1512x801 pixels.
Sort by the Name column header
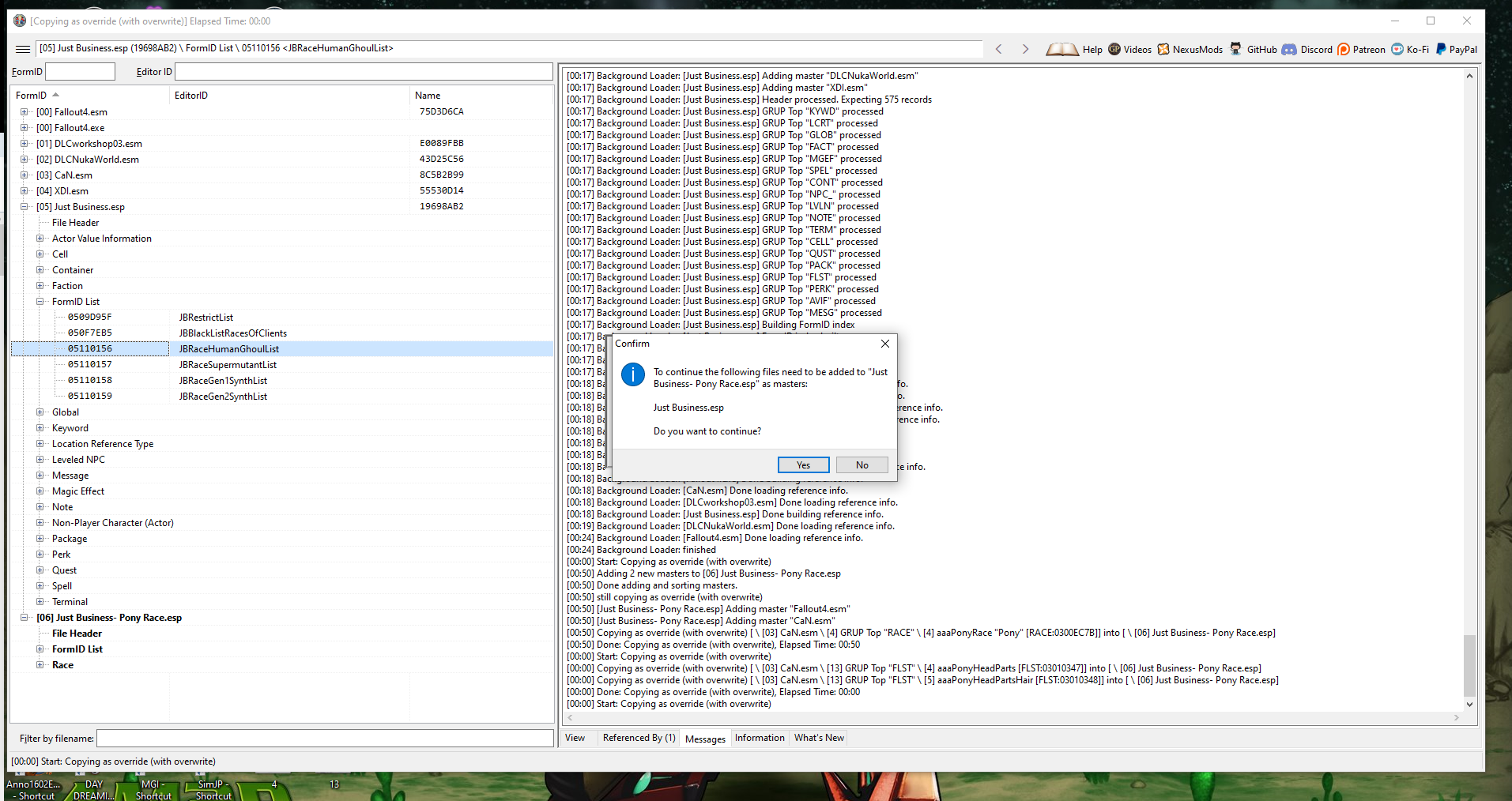pyautogui.click(x=481, y=96)
